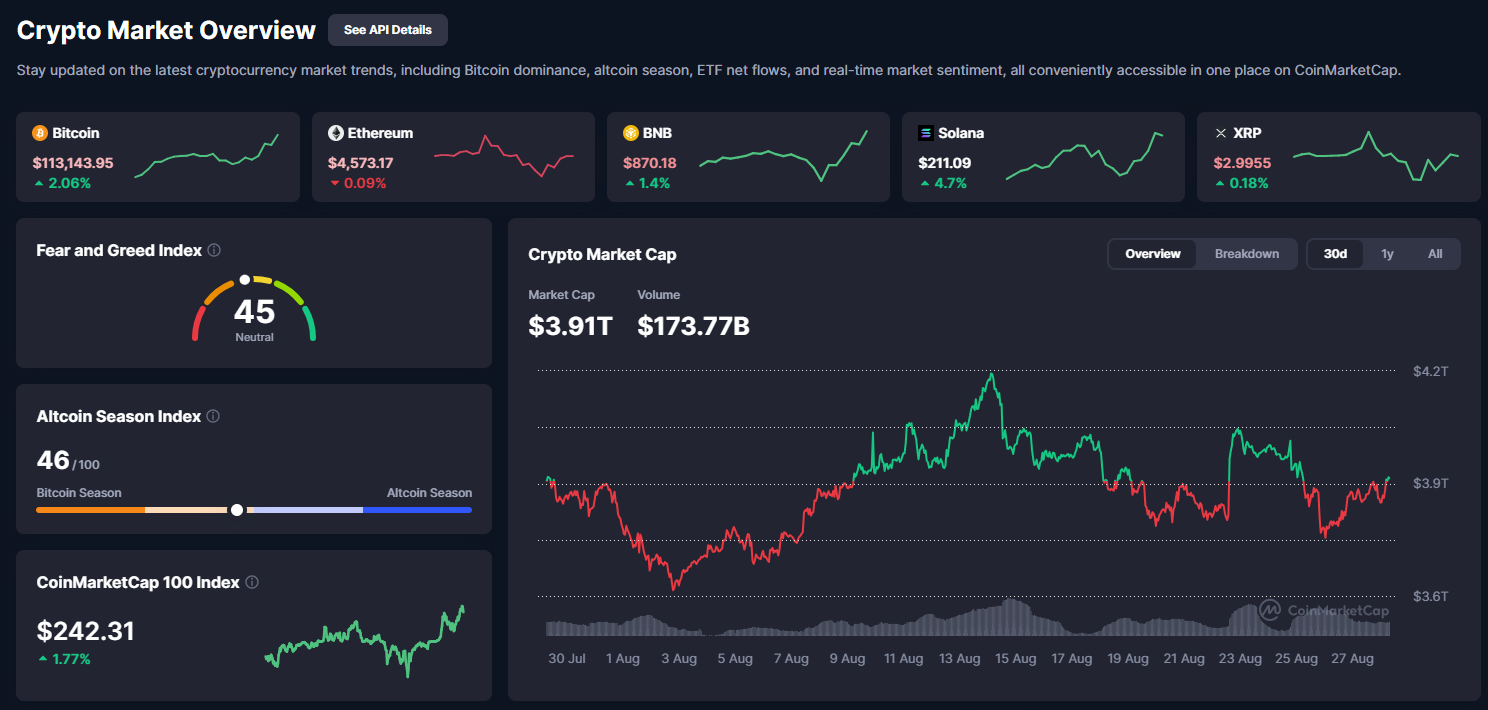Click the 13 Aug market cap peak
Image resolution: width=1488 pixels, height=710 pixels.
pyautogui.click(x=991, y=375)
